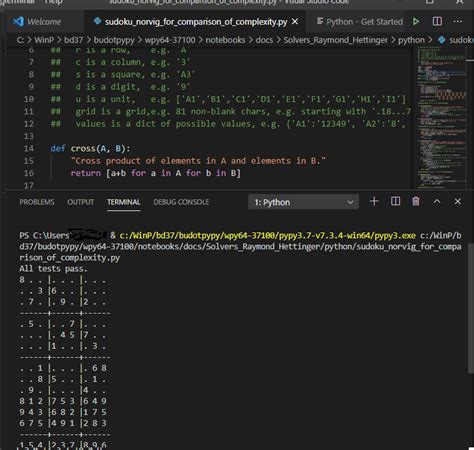Maximize the panel with up chevron
The height and width of the screenshot is (450, 474).
[437, 201]
